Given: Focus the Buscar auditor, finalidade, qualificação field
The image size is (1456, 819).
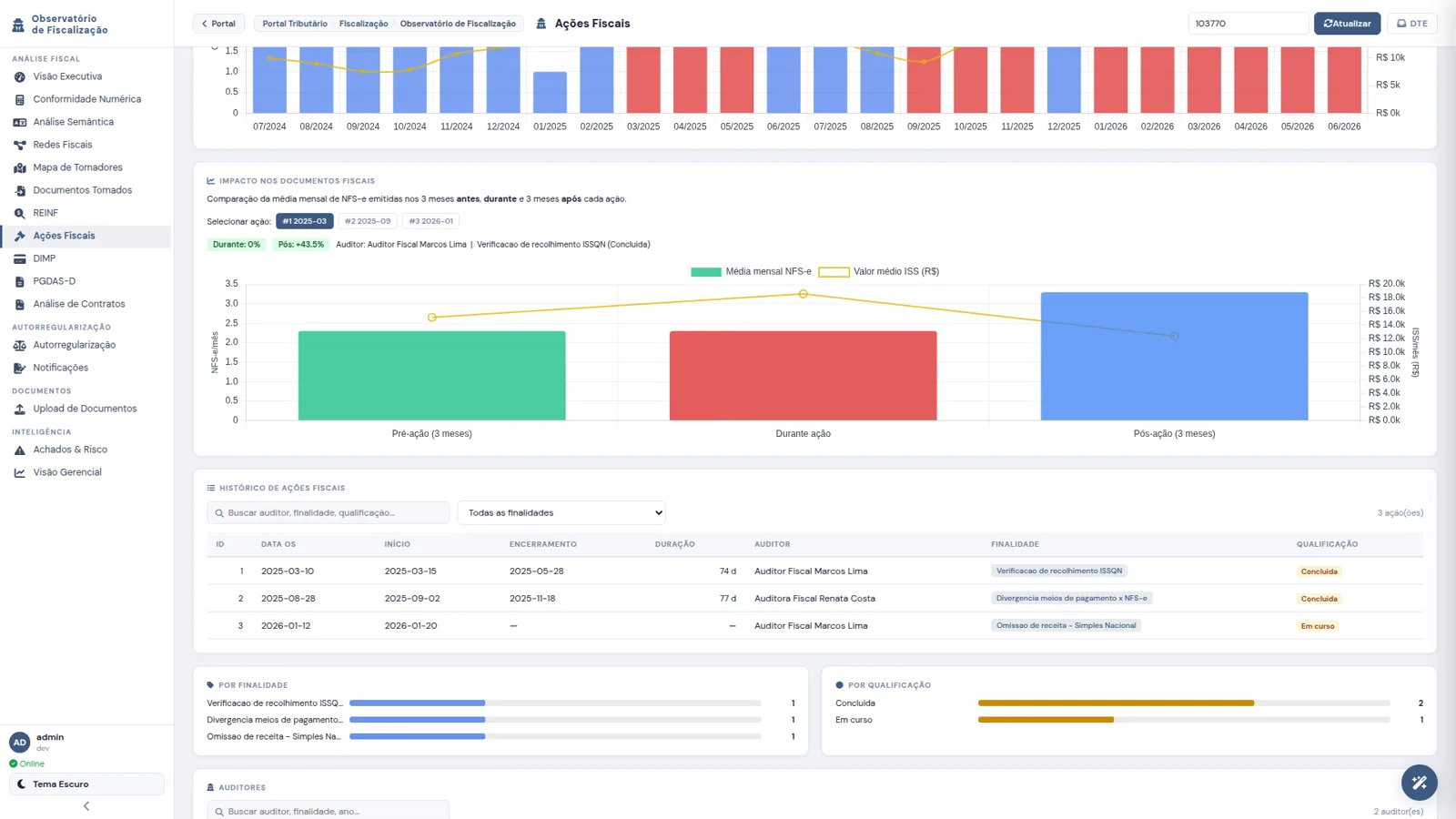Looking at the screenshot, I should tap(329, 512).
